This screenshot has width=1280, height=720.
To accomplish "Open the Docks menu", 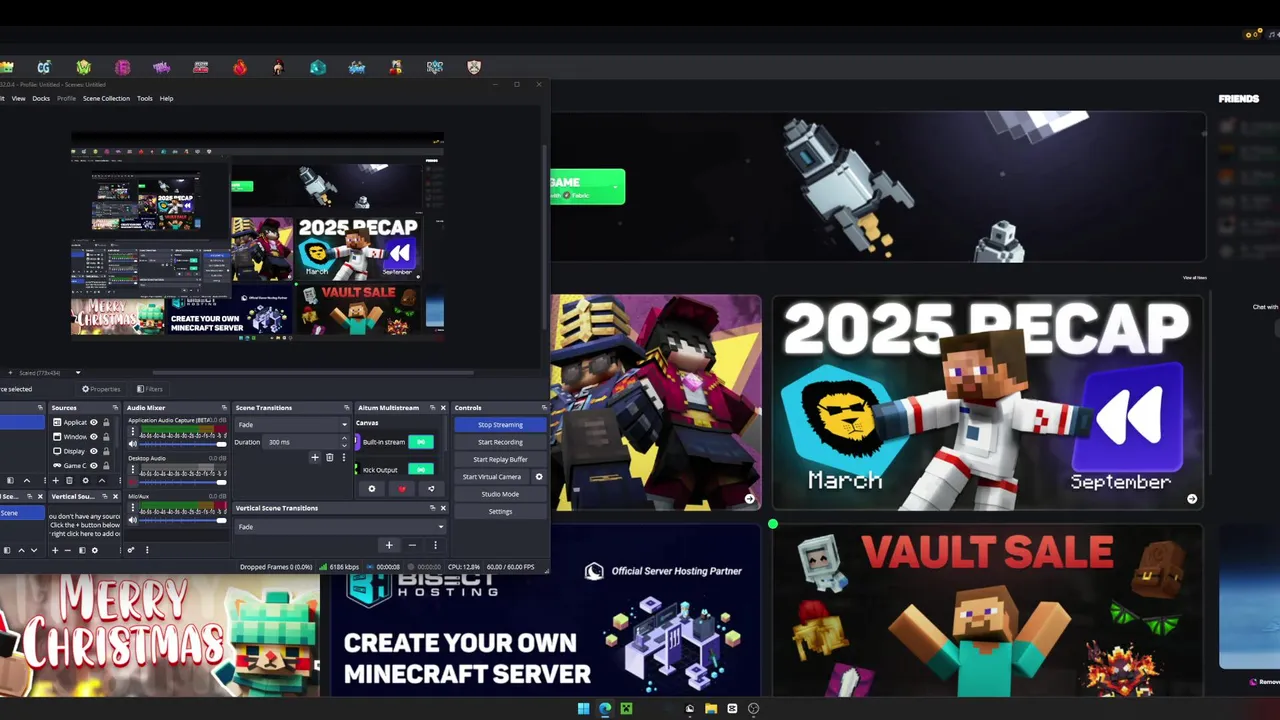I will point(41,98).
